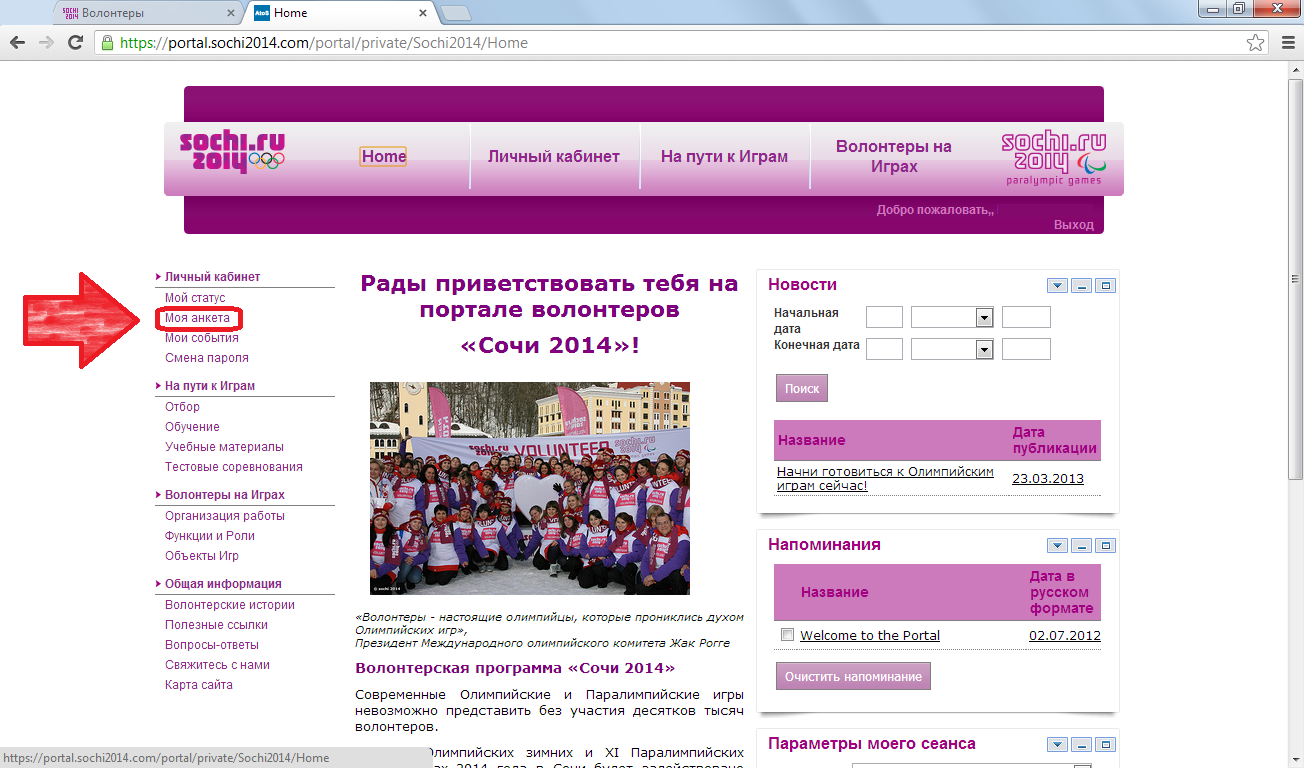Open Полезные ссылки in the sidebar
This screenshot has height=768, width=1304.
pos(216,625)
